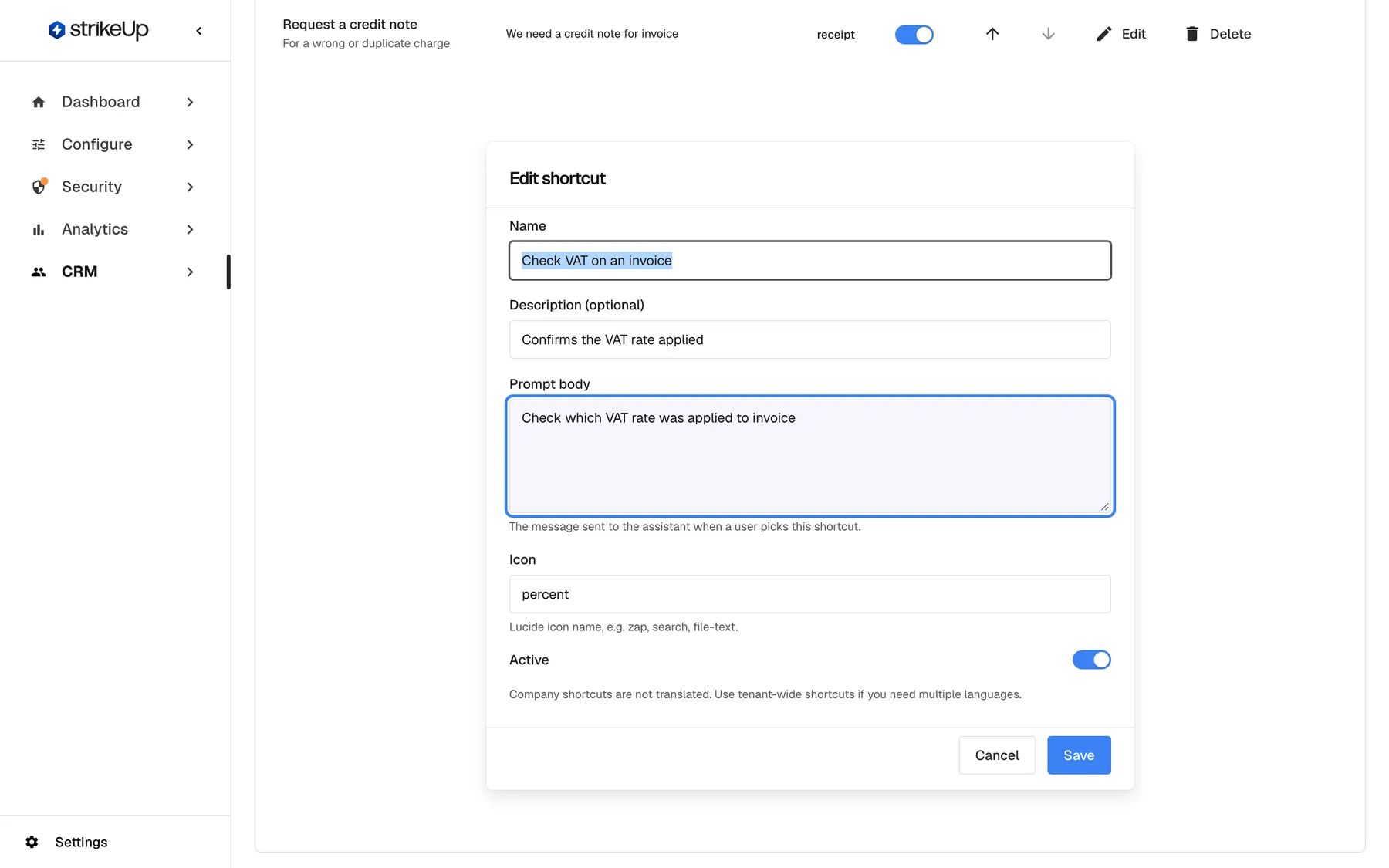
Task: Expand the Configure menu chevron
Action: 190,144
